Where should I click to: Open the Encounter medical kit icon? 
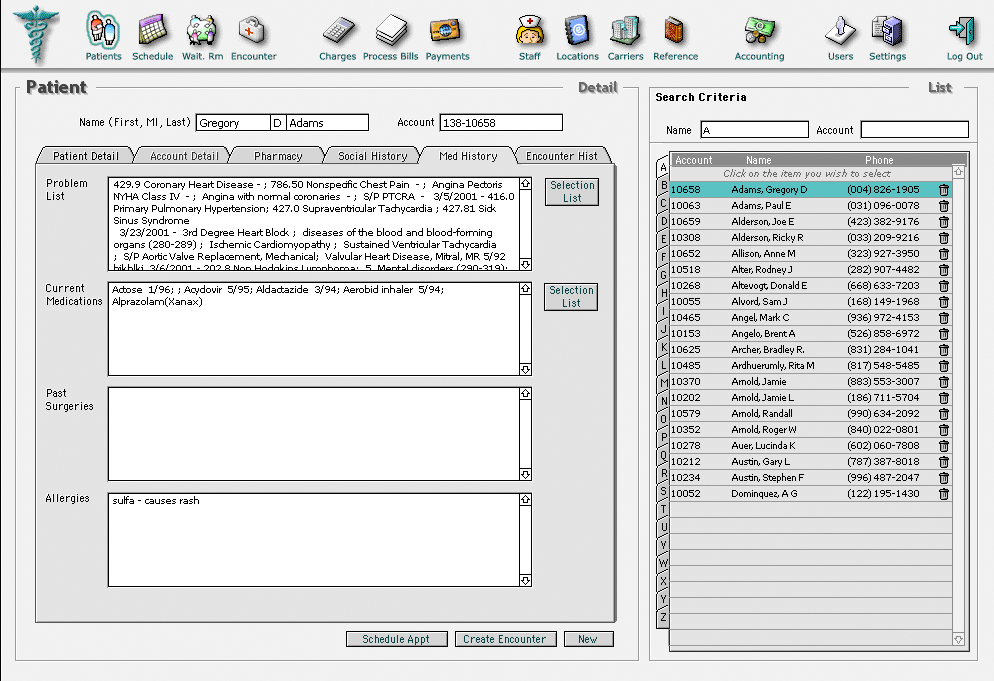(253, 30)
